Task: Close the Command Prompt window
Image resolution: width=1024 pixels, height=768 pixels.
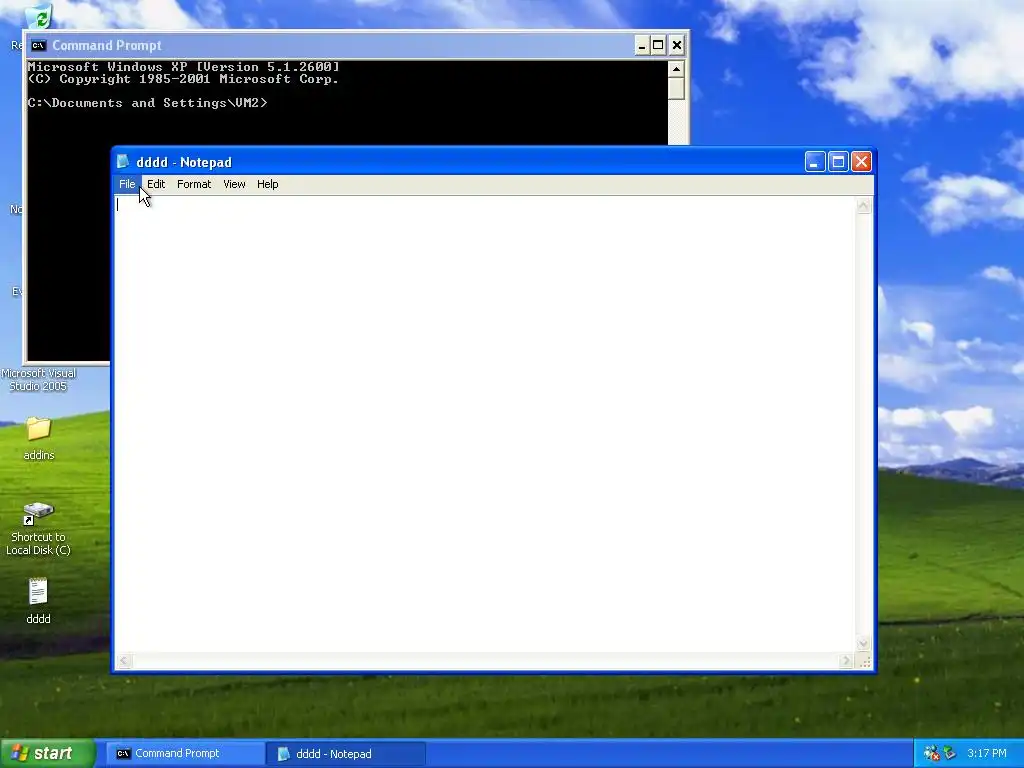Action: pyautogui.click(x=677, y=46)
